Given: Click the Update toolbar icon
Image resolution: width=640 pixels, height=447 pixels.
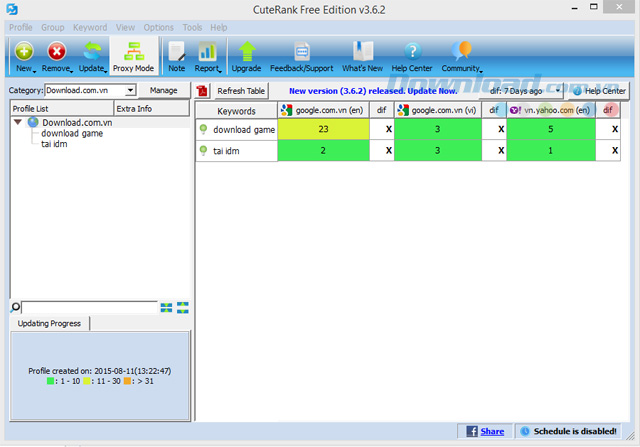Looking at the screenshot, I should pyautogui.click(x=91, y=52).
